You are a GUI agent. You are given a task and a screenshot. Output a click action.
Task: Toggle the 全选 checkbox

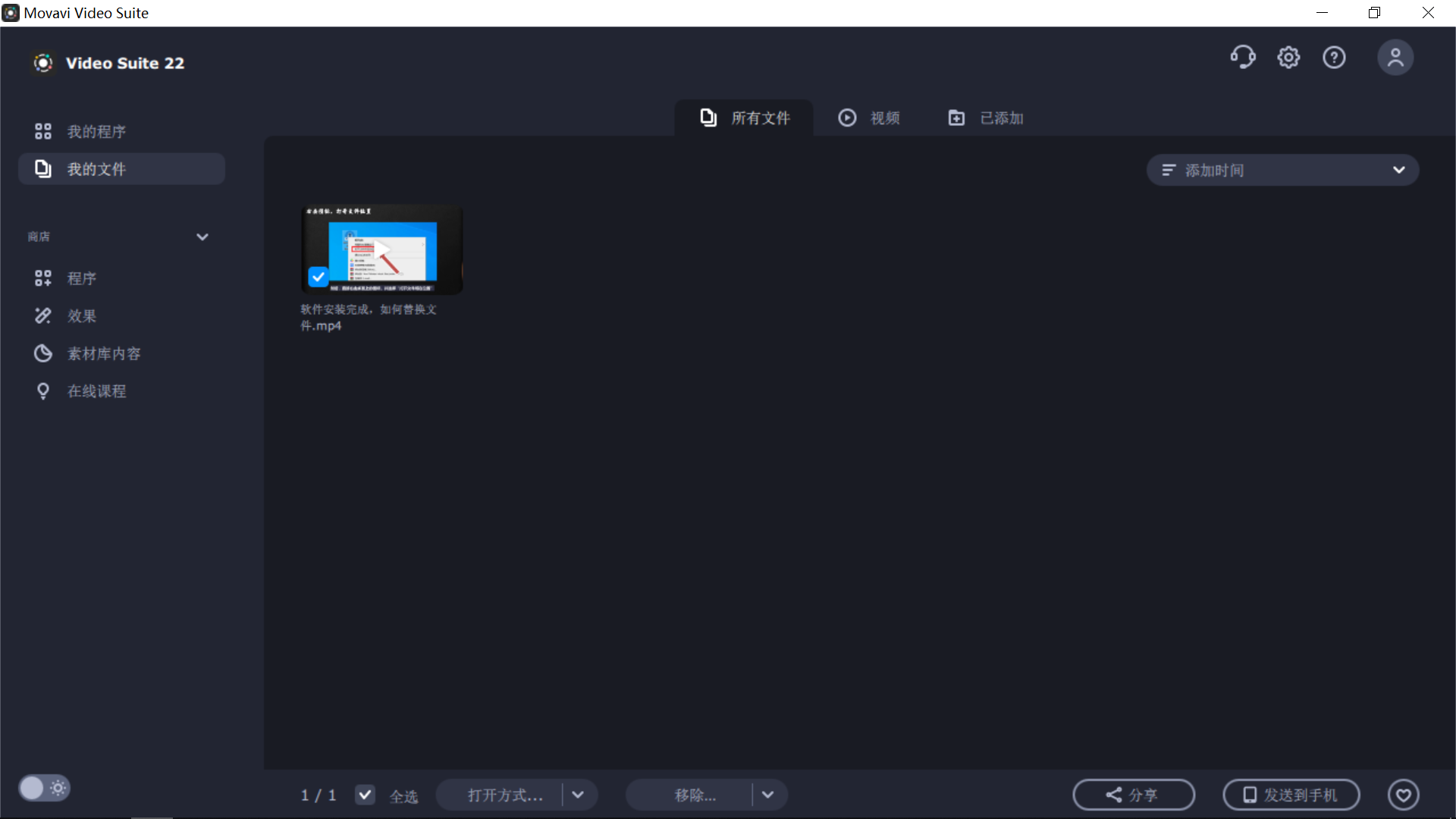point(365,795)
